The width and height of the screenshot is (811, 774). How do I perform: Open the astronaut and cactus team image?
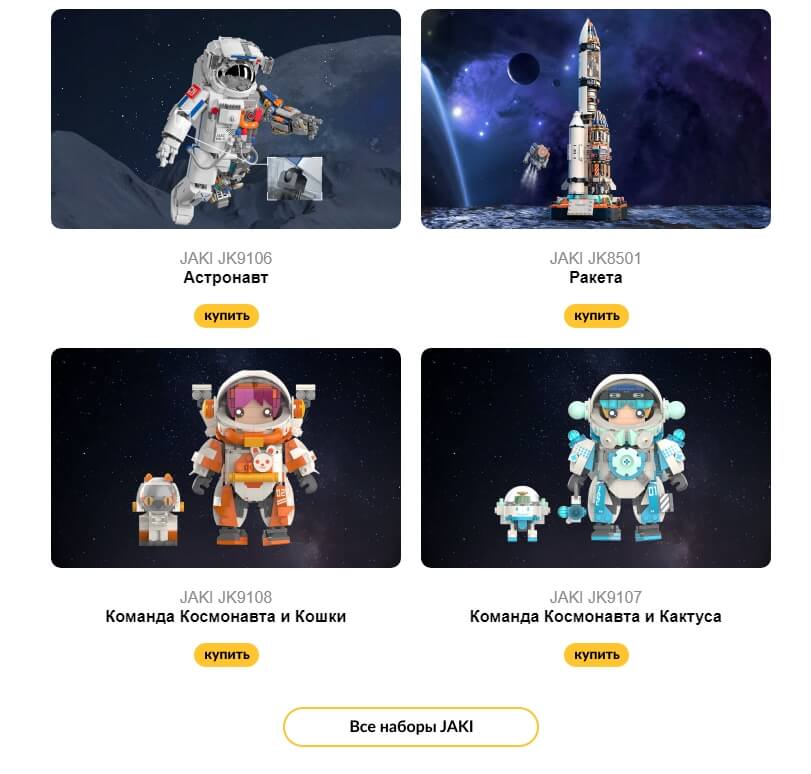[596, 458]
